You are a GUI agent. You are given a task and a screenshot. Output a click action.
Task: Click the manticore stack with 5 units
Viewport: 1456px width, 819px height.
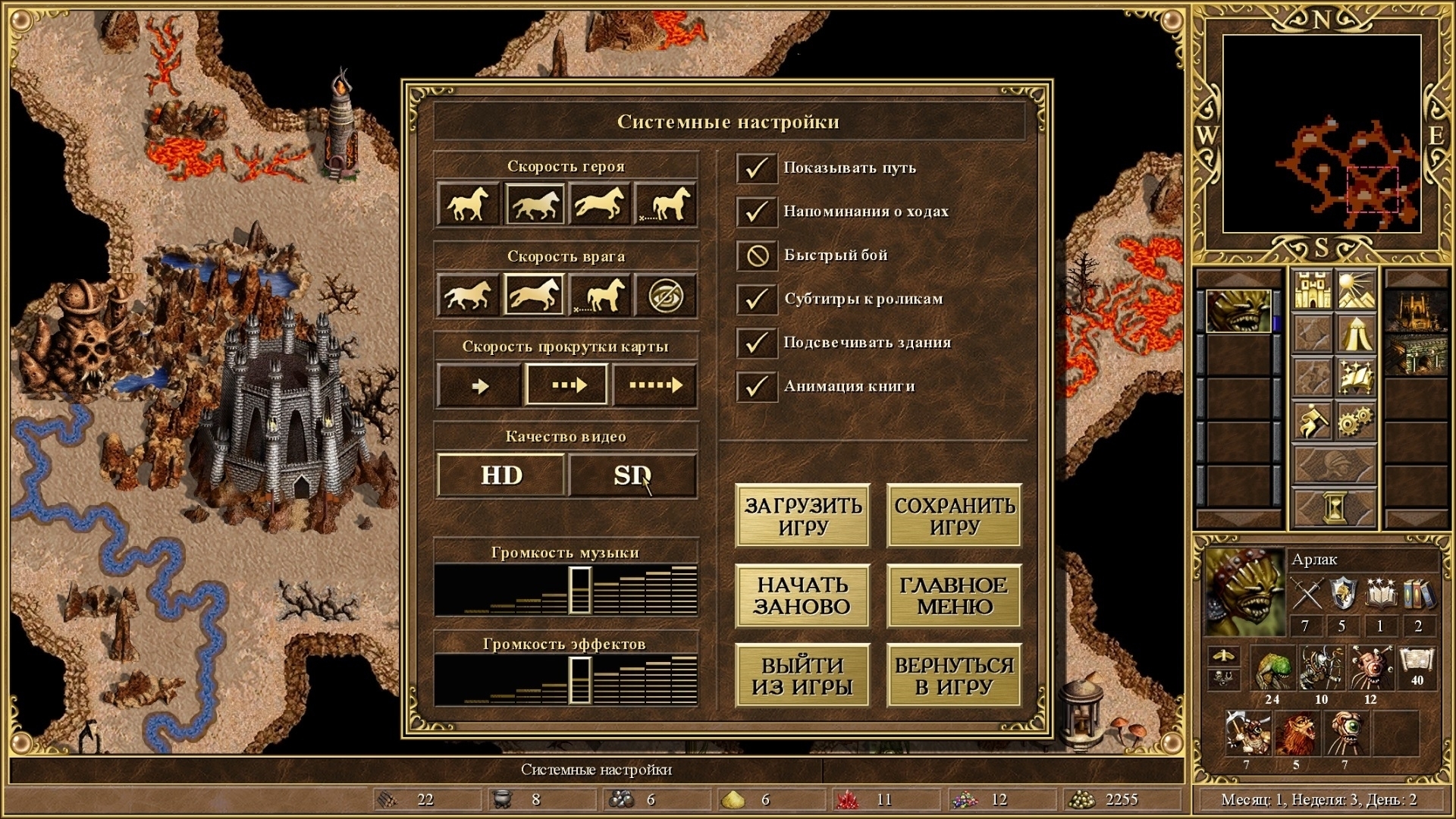(x=1297, y=733)
